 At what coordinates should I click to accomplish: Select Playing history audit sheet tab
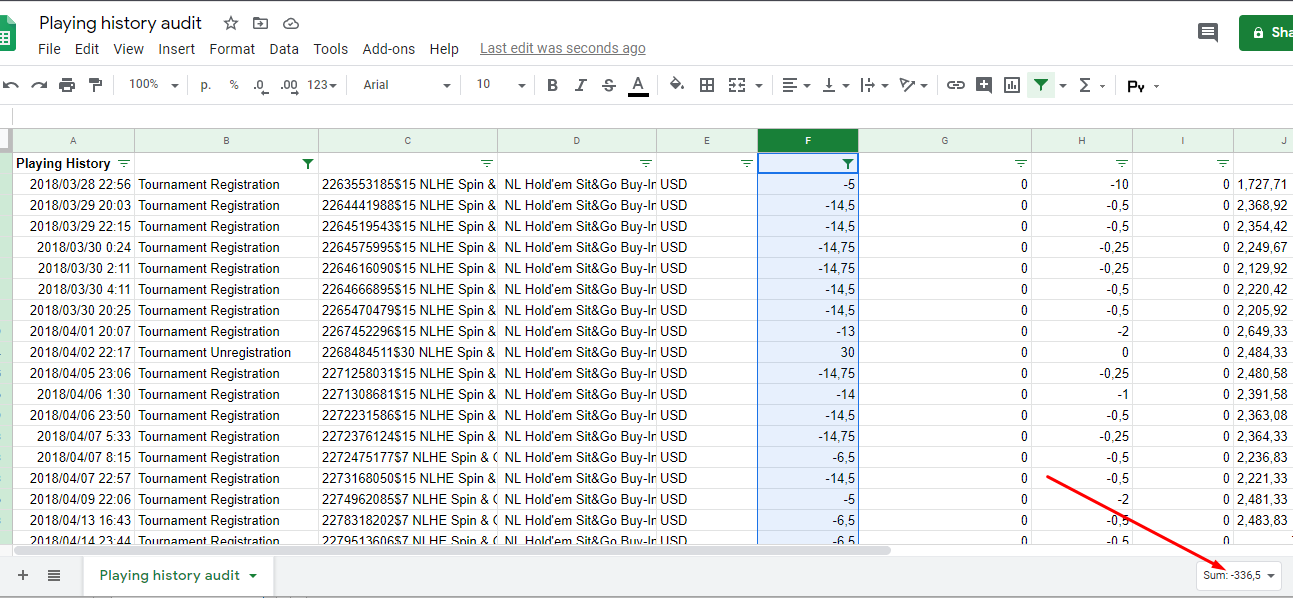(x=178, y=575)
